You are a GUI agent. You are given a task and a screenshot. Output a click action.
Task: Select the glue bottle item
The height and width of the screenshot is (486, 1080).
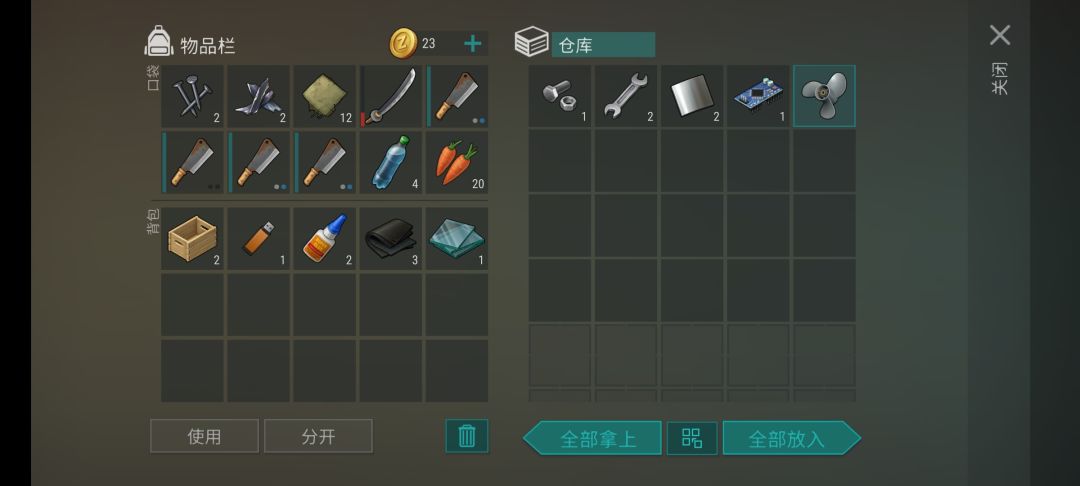324,238
